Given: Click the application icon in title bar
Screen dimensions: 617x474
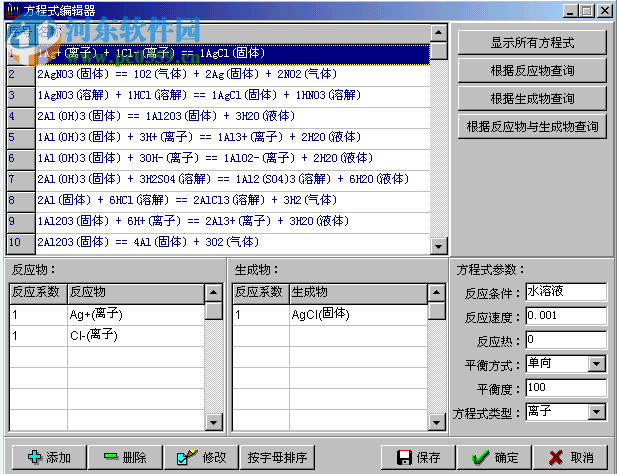Looking at the screenshot, I should coord(13,11).
